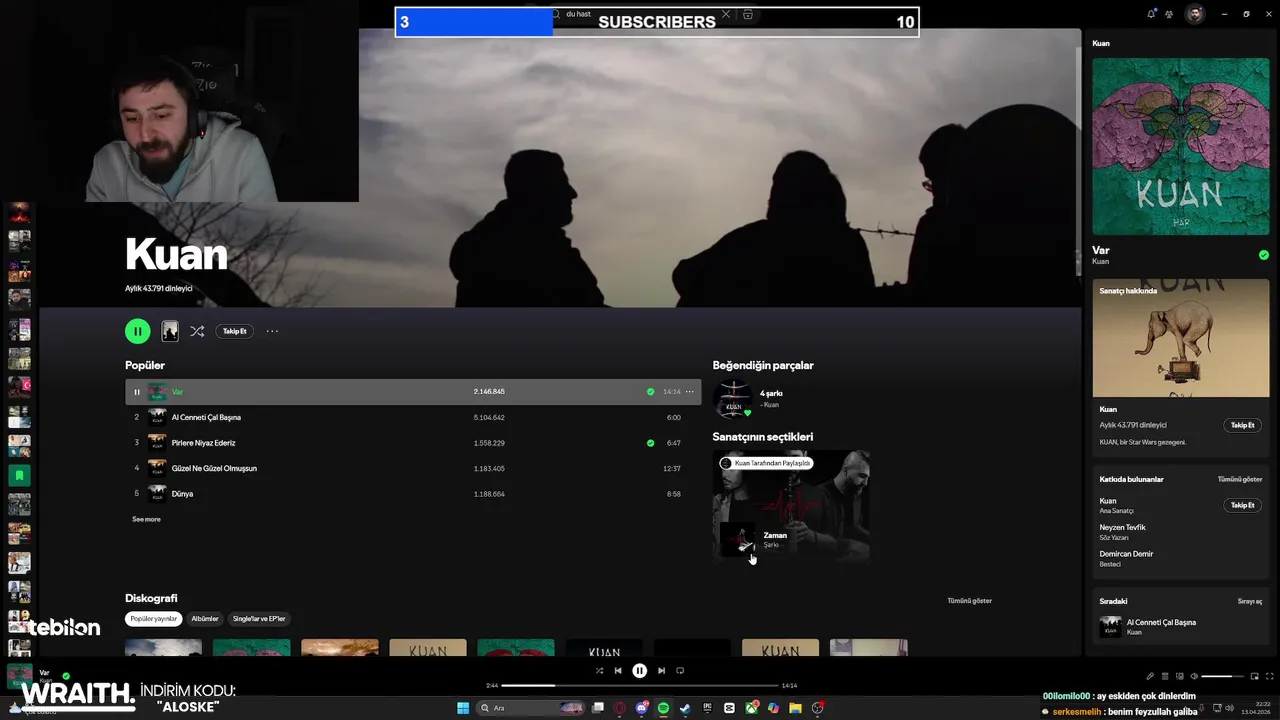Screen dimensions: 1280x720
Task: Expand the popular list with See more
Action: pos(146,519)
